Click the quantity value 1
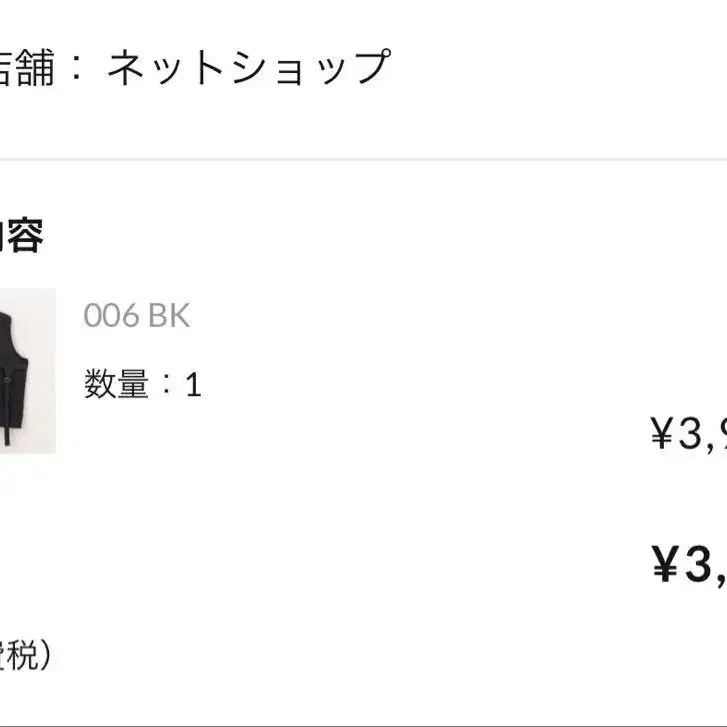727x727 pixels. coord(194,386)
